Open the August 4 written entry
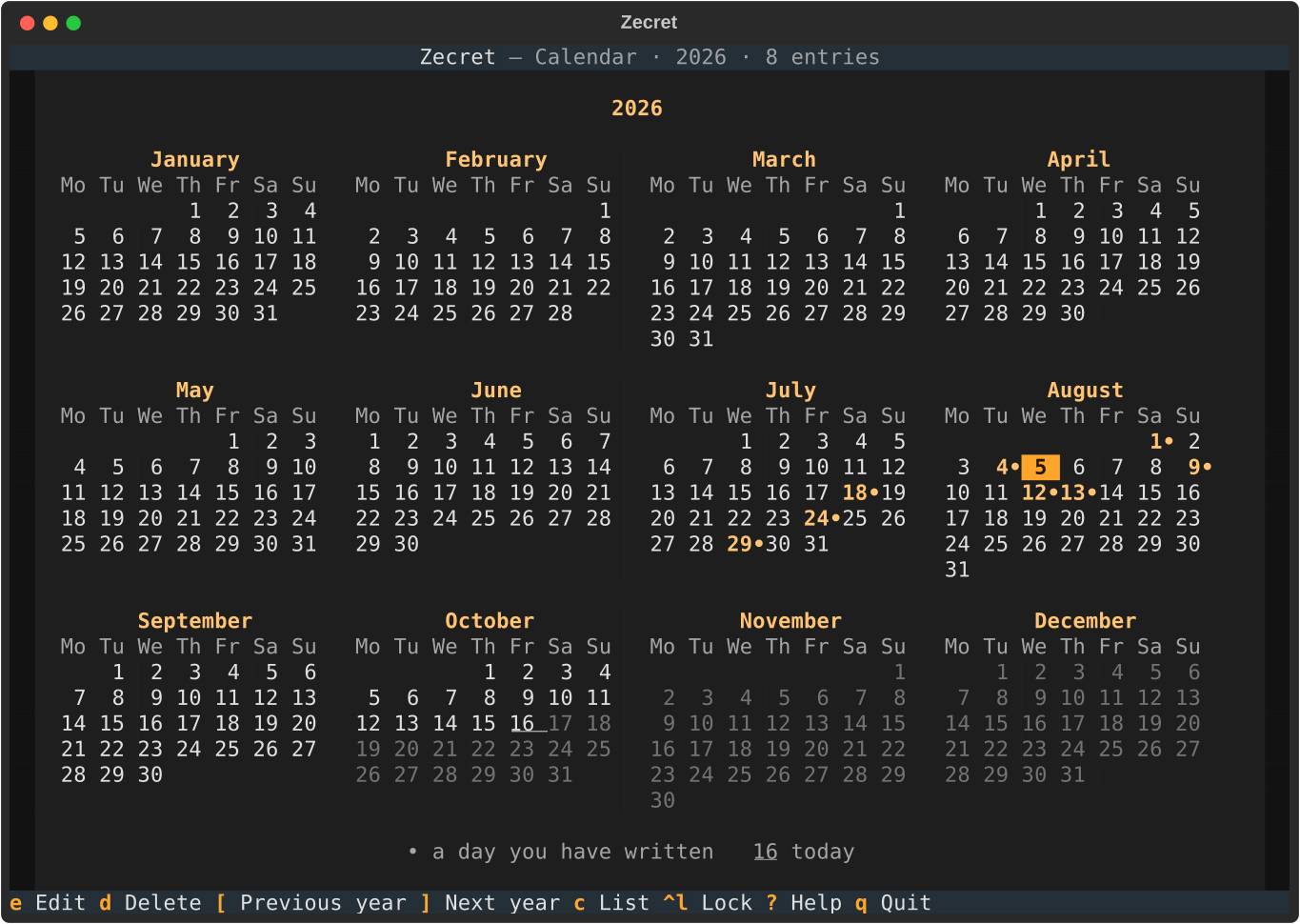 pyautogui.click(x=1008, y=467)
